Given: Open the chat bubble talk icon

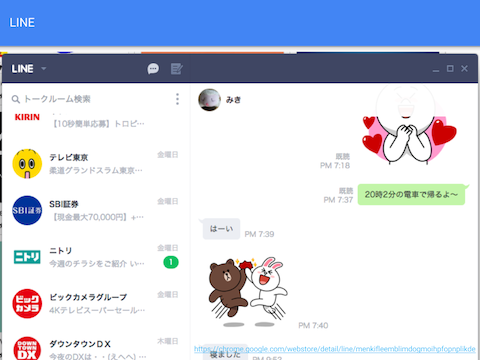Looking at the screenshot, I should (153, 69).
